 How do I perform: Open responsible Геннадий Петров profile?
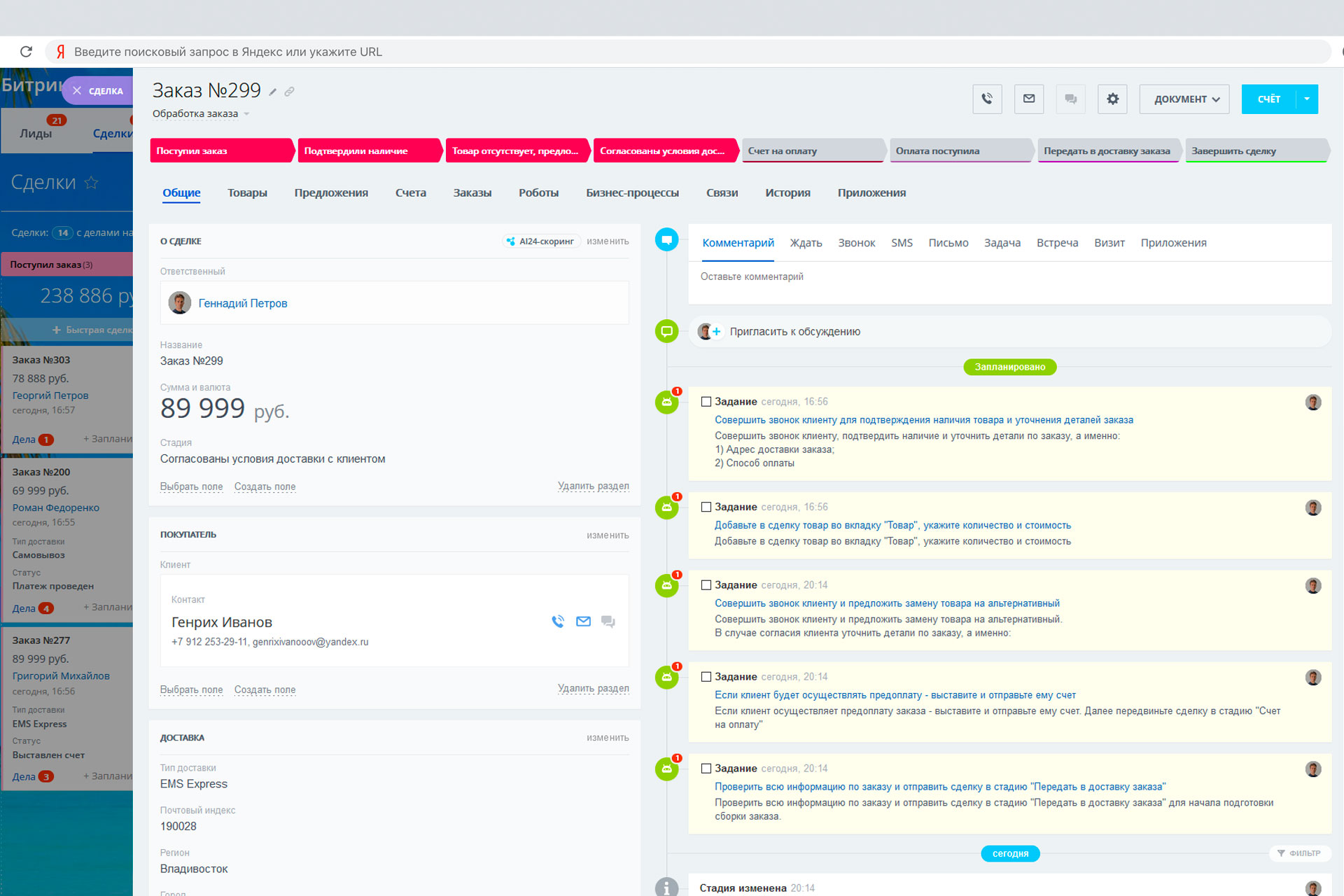[x=243, y=303]
